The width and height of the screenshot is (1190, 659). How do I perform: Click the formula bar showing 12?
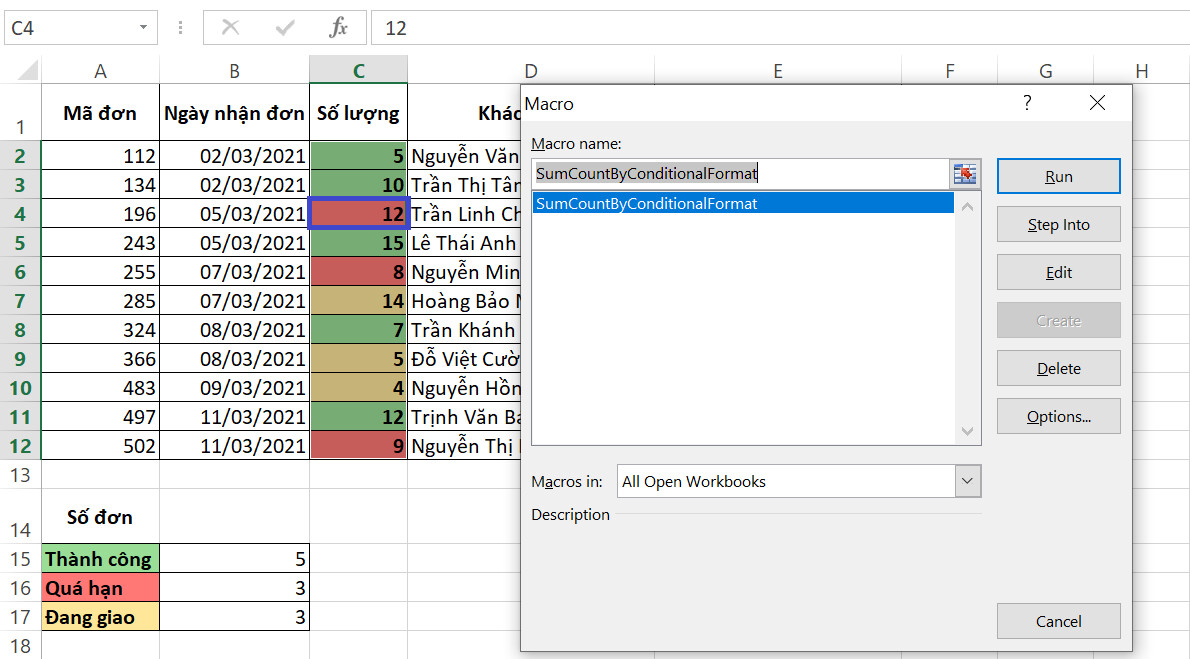pos(780,28)
